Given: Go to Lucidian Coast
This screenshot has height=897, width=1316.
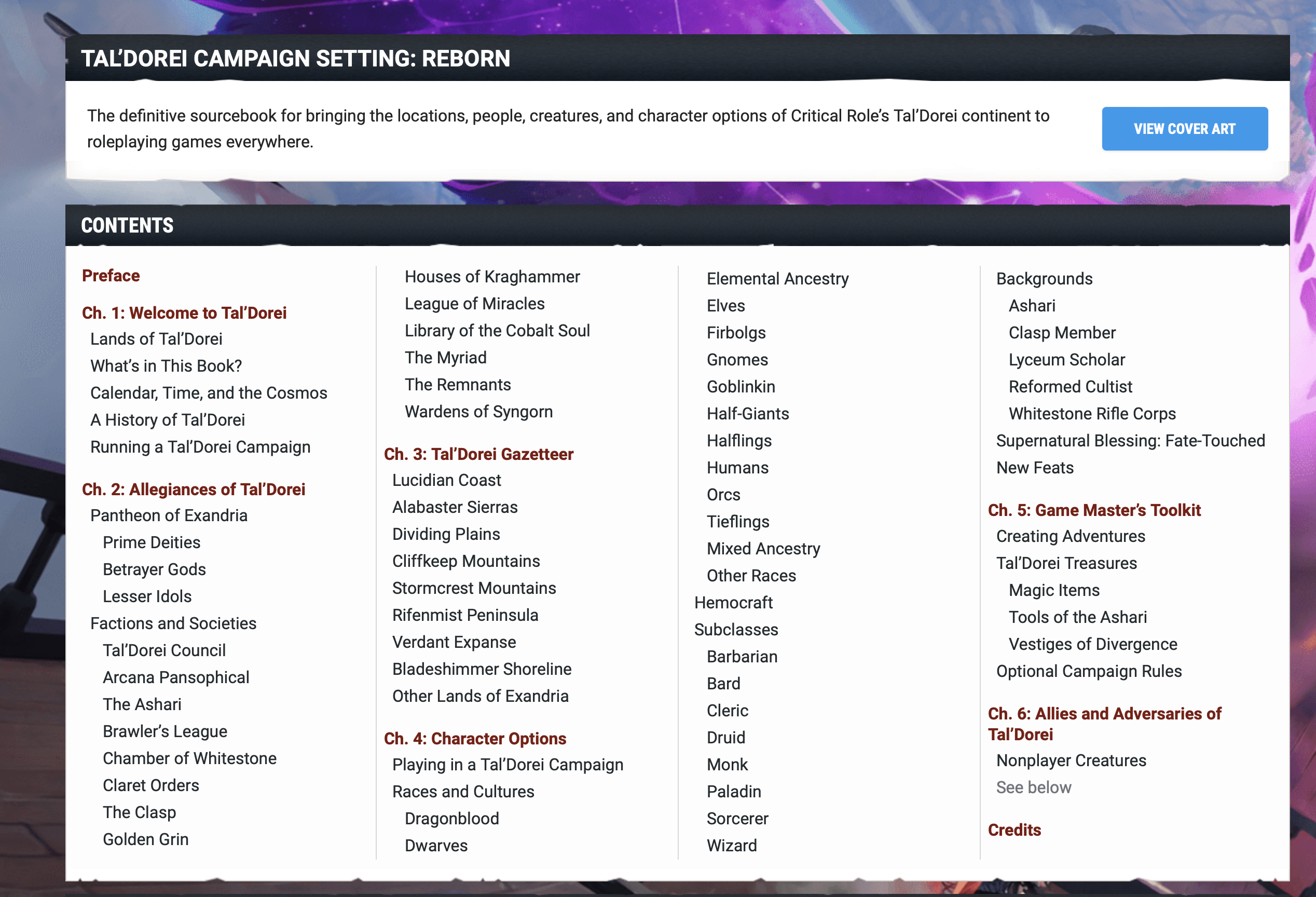Looking at the screenshot, I should [x=447, y=480].
